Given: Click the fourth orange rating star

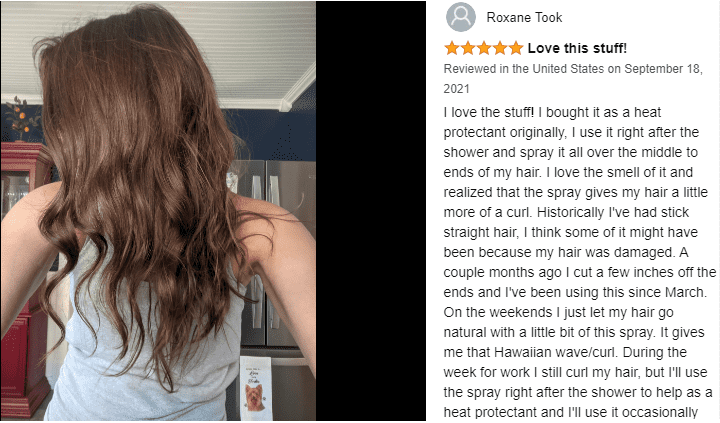Looking at the screenshot, I should pos(500,48).
